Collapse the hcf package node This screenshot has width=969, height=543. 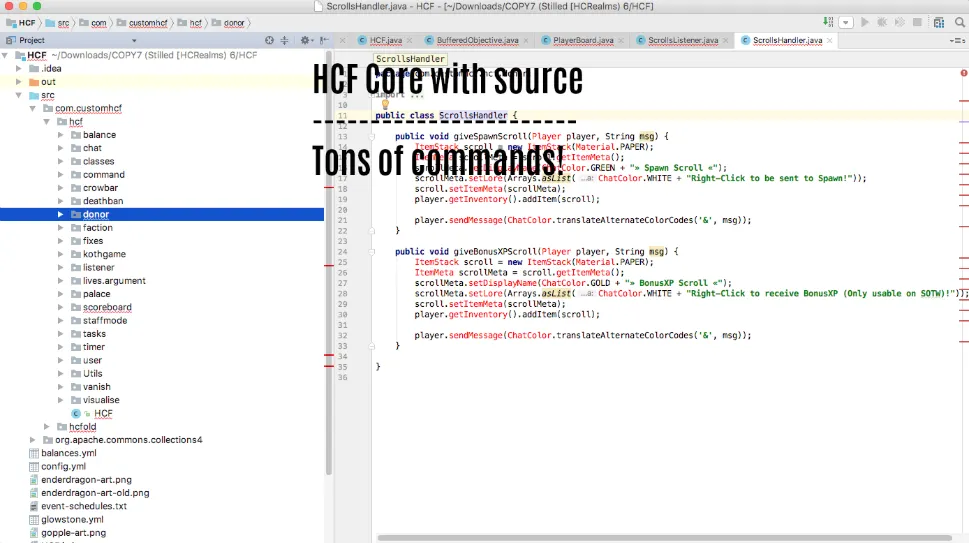pos(46,122)
